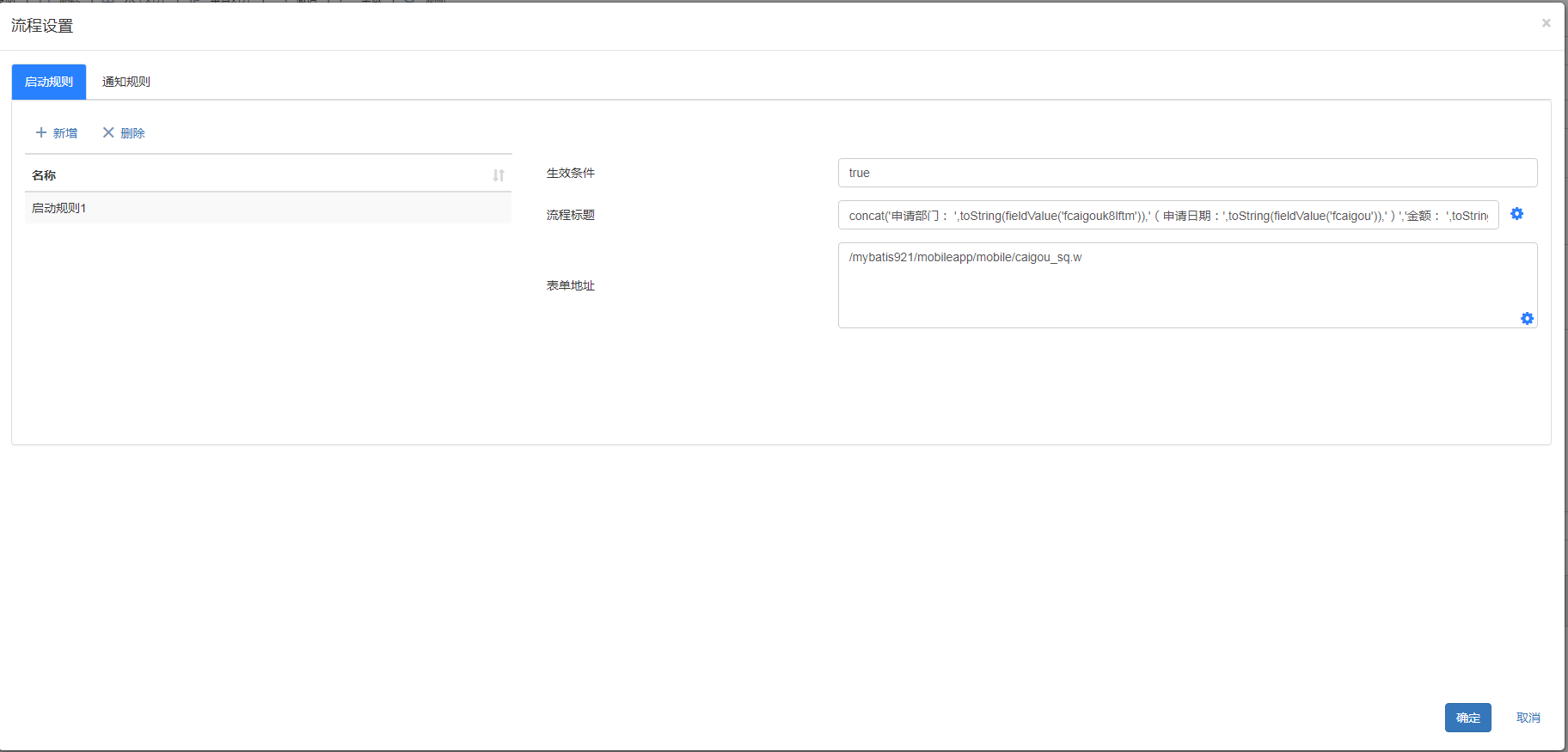The width and height of the screenshot is (1568, 752).
Task: Close the 流程设置 dialog
Action: 1546,23
